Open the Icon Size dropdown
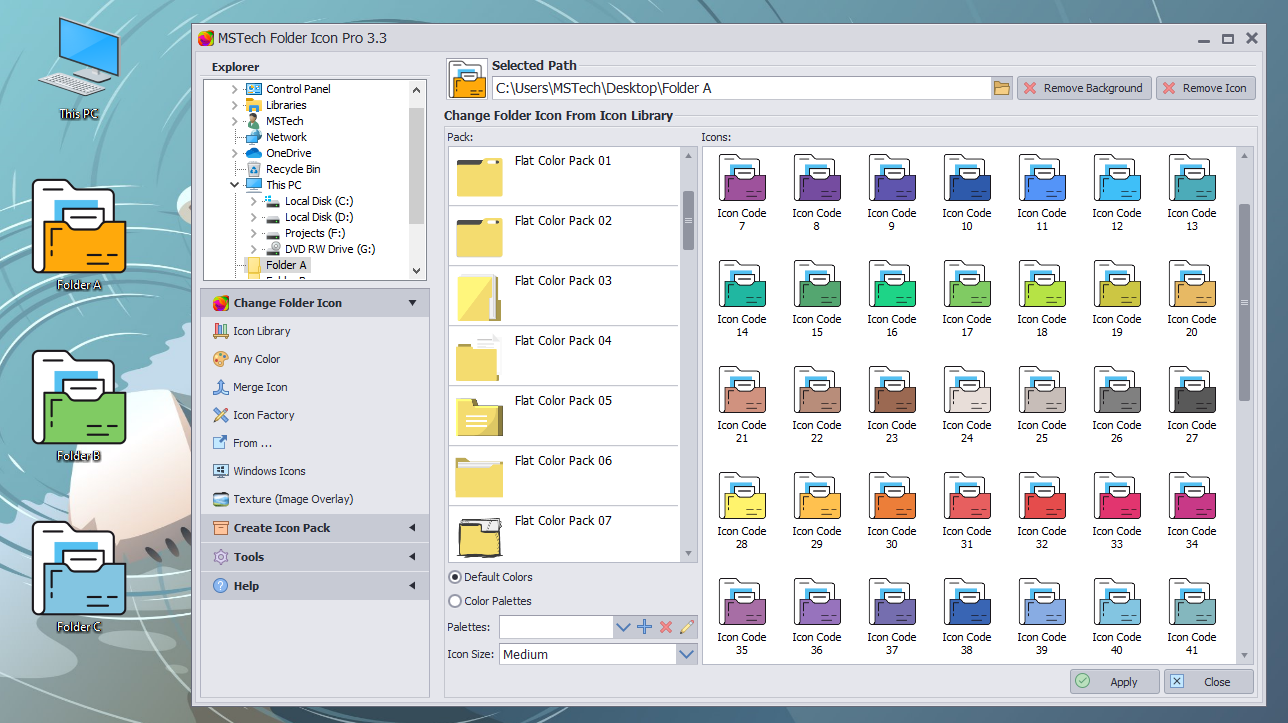The width and height of the screenshot is (1288, 723). coord(687,654)
